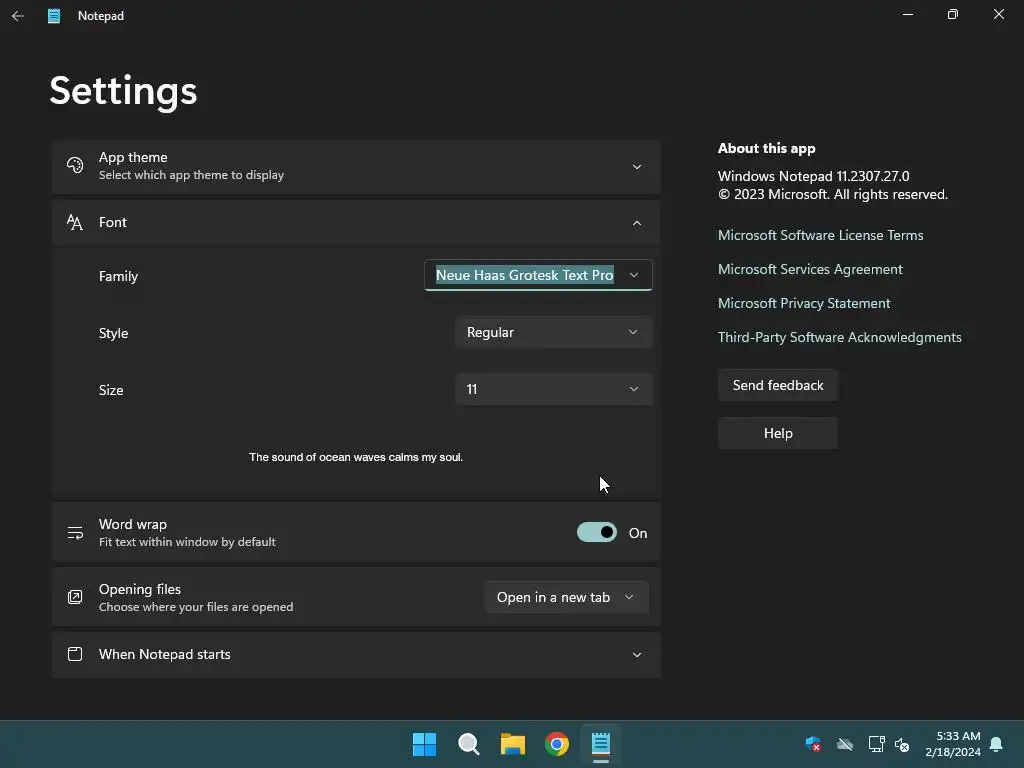
Task: Open notifications bell icon
Action: click(997, 744)
